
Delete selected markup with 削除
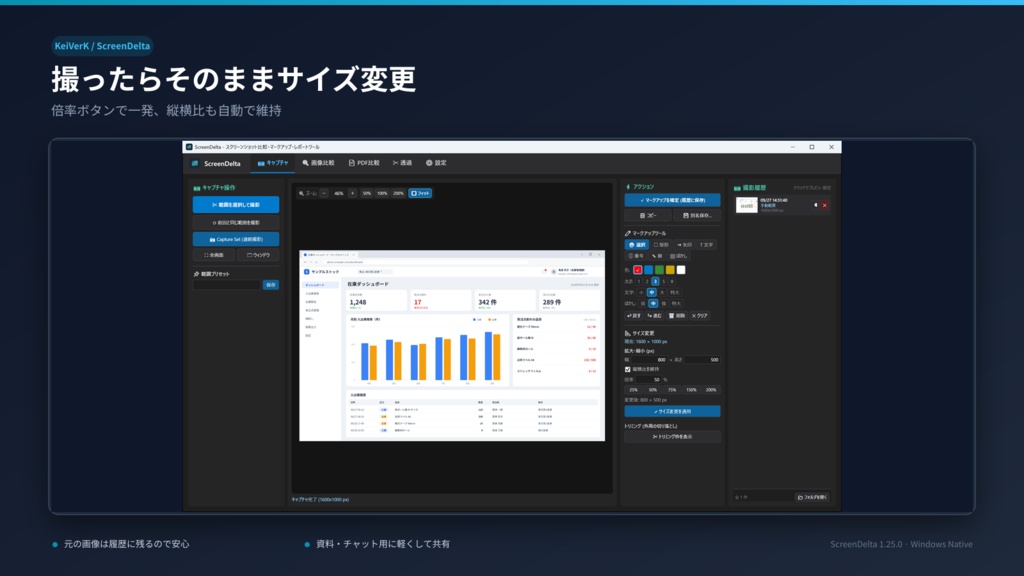tap(677, 316)
